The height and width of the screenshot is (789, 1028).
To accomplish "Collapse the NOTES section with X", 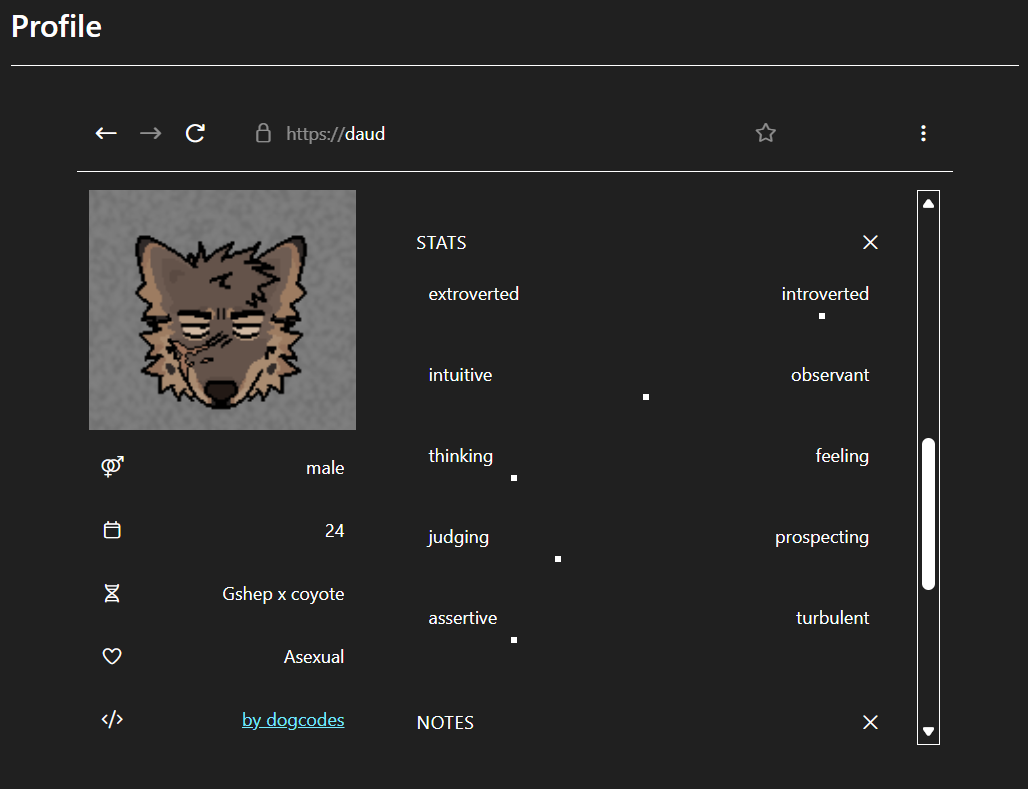I will click(870, 722).
